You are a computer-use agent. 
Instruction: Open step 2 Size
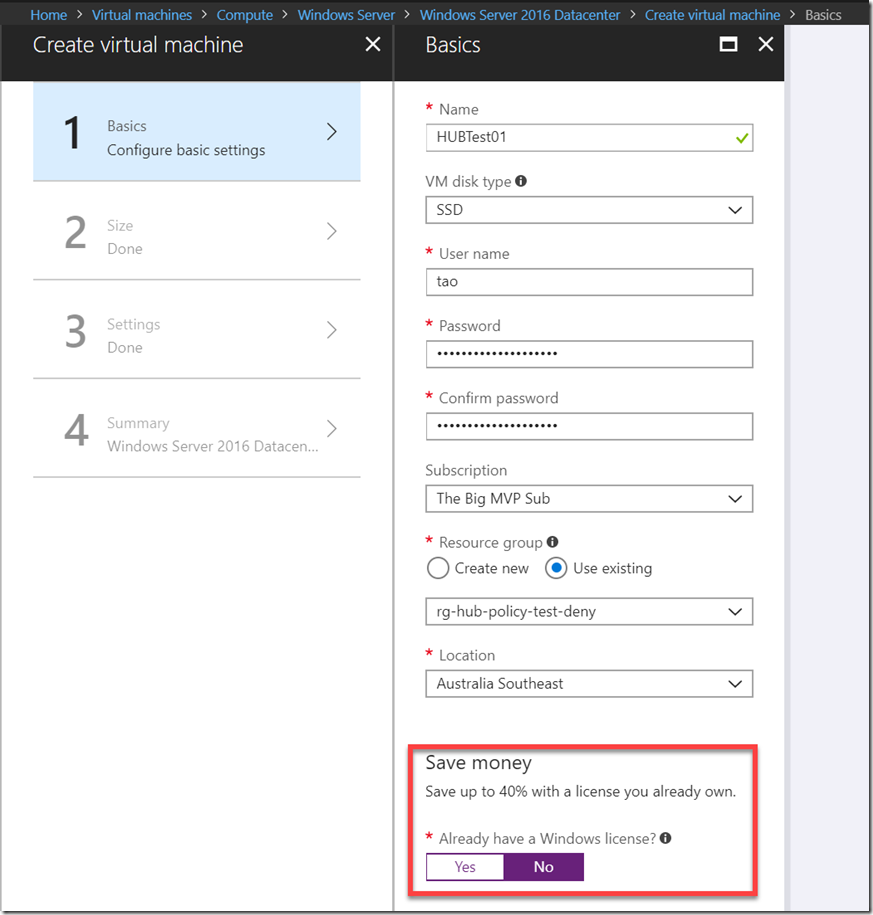[x=197, y=231]
